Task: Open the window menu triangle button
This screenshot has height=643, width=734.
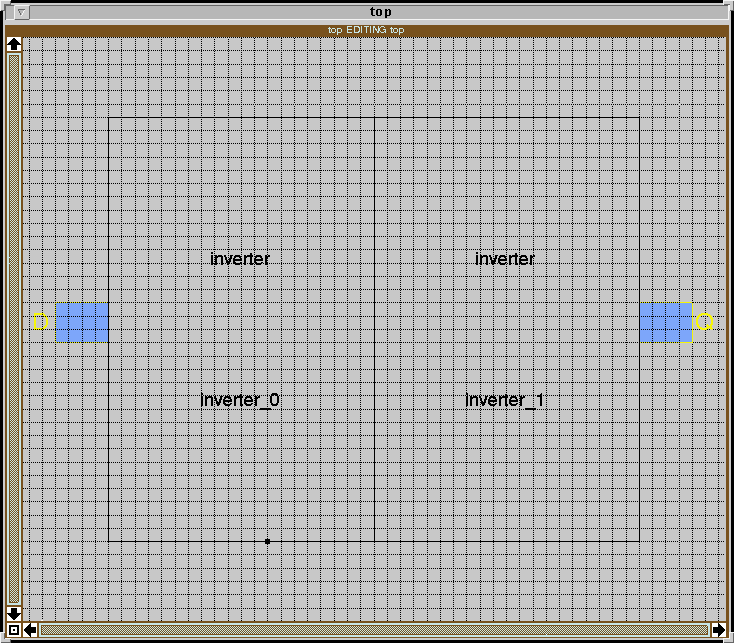Action: tap(21, 12)
